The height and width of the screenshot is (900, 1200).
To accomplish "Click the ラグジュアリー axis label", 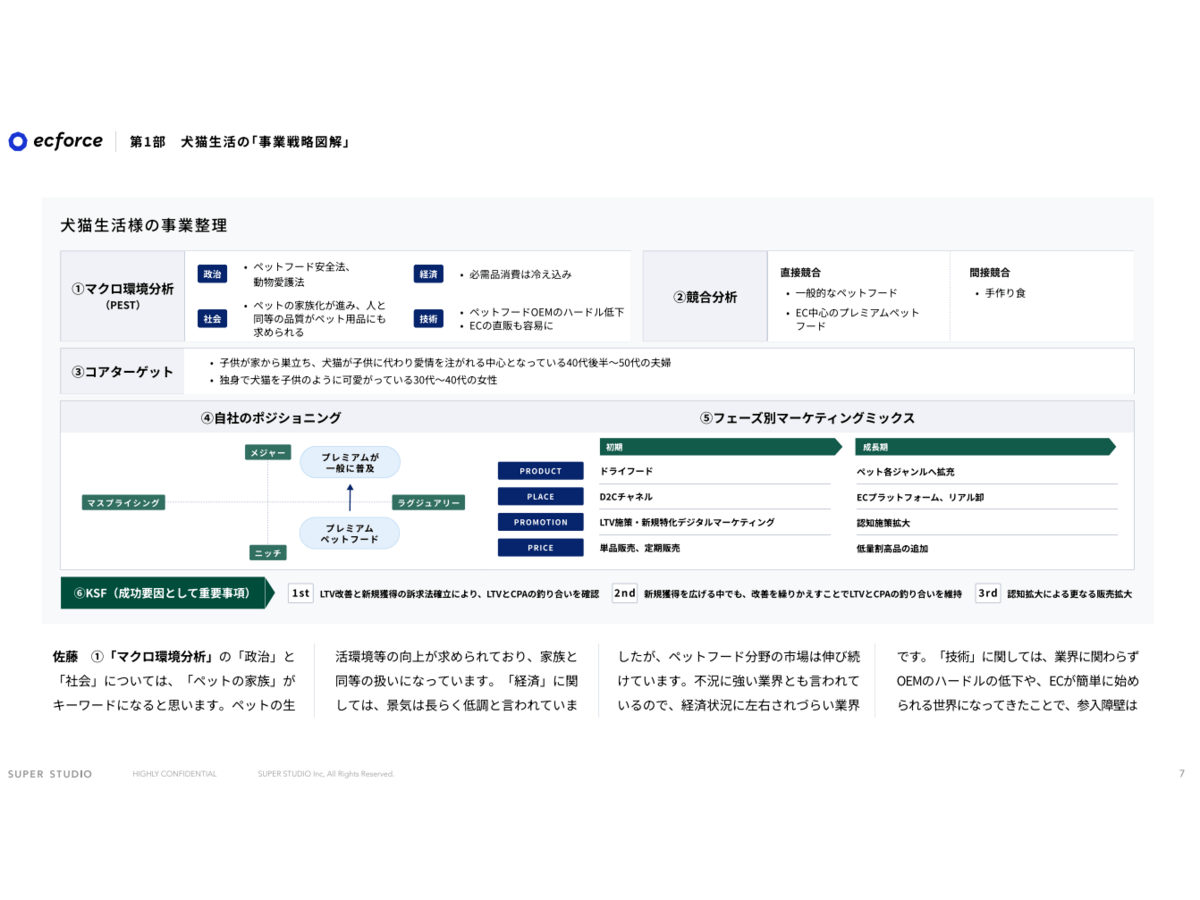I will (x=428, y=503).
